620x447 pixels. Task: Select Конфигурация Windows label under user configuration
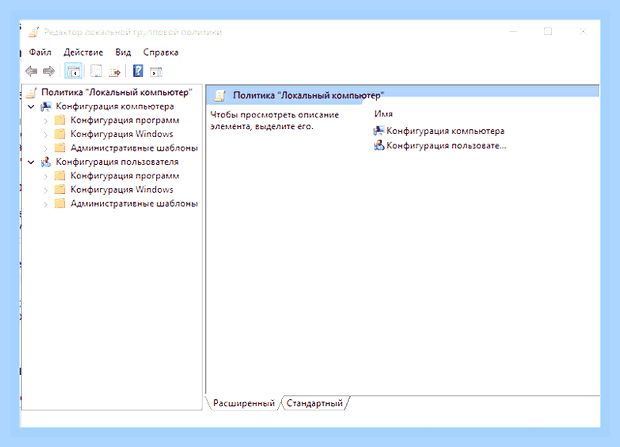coord(122,189)
